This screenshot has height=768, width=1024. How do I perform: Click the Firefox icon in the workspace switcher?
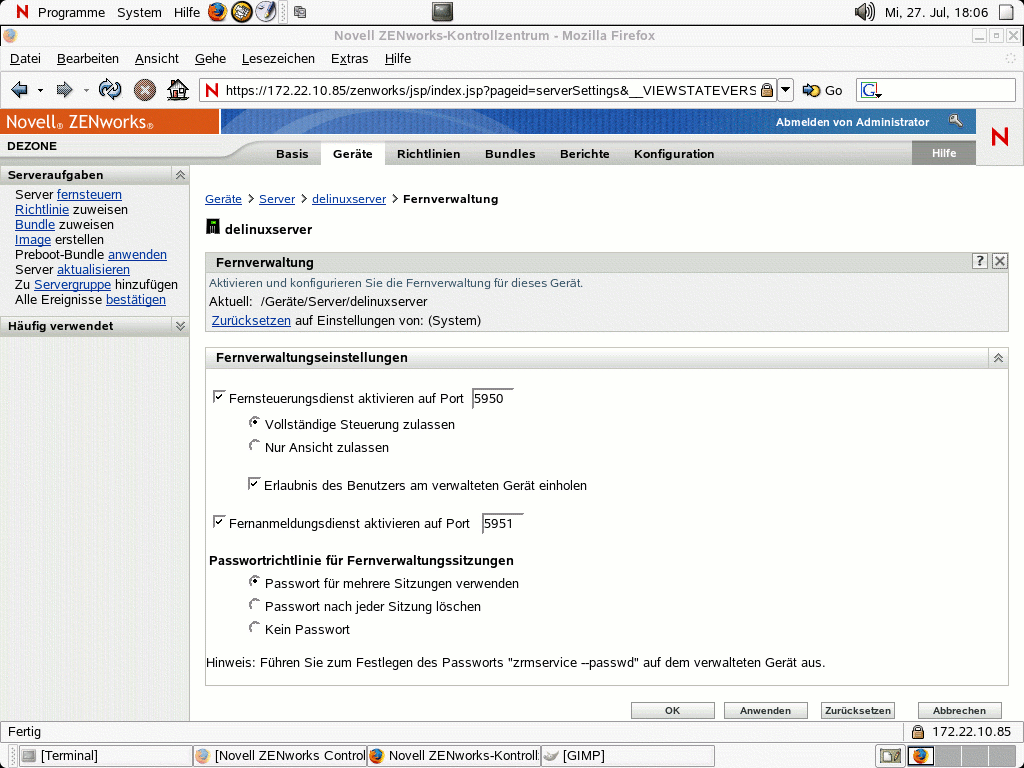tap(920, 756)
